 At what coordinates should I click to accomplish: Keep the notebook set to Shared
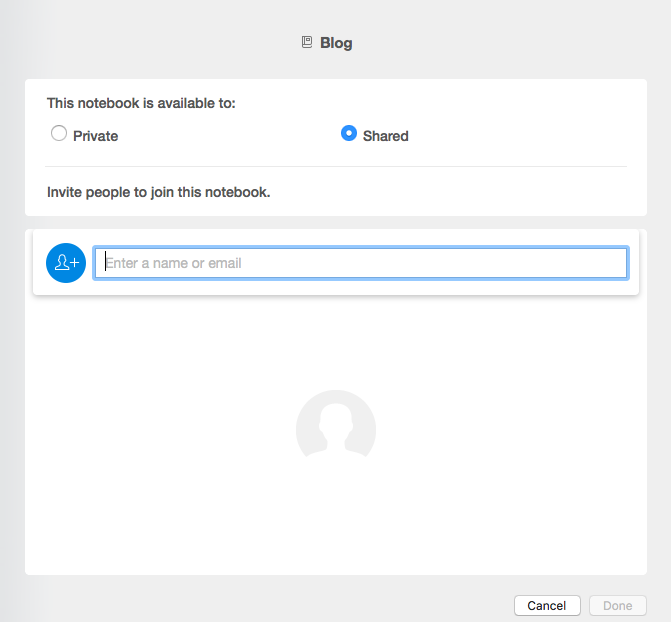coord(349,133)
